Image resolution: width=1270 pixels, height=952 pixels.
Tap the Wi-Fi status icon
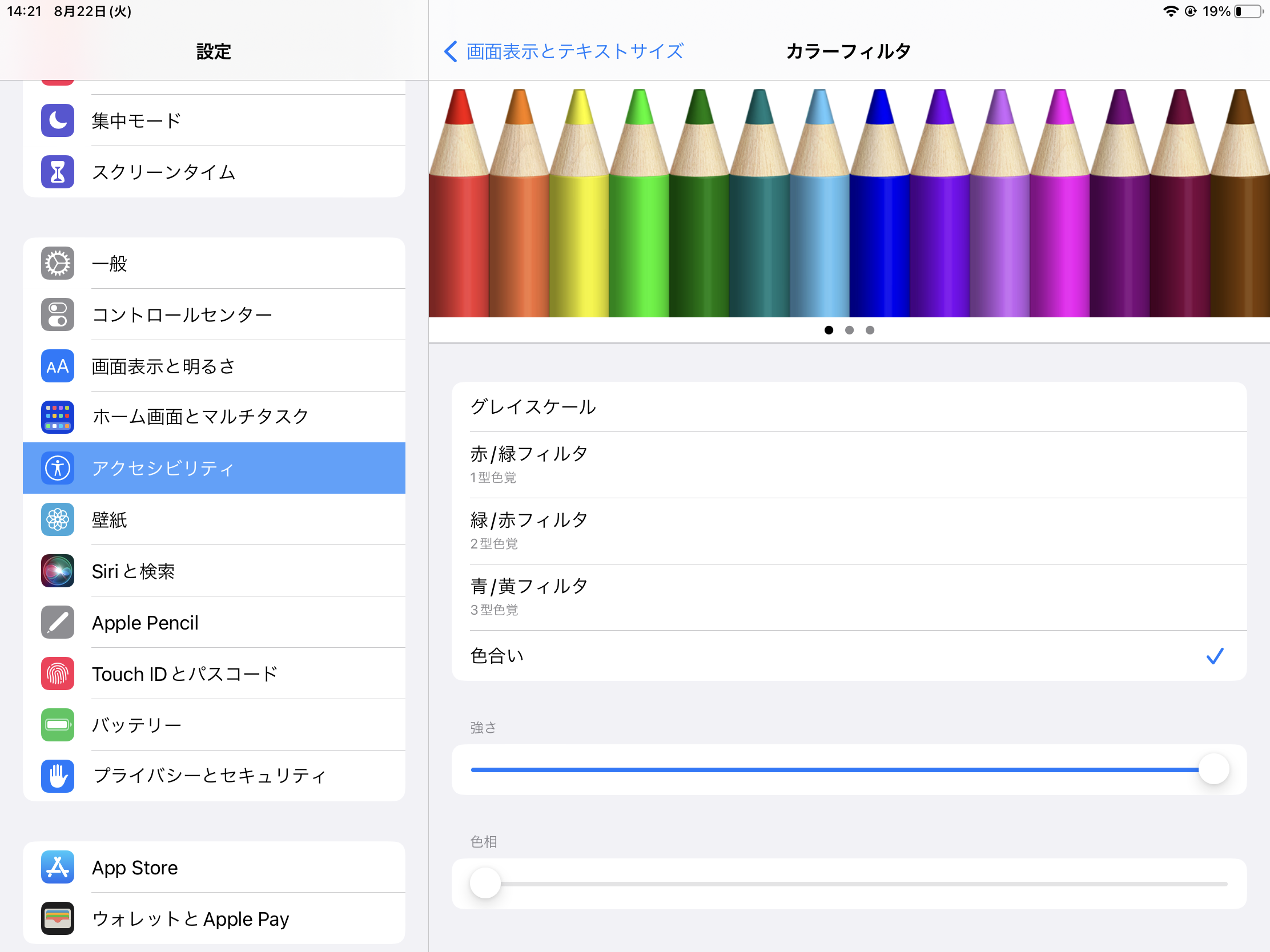tap(1171, 11)
